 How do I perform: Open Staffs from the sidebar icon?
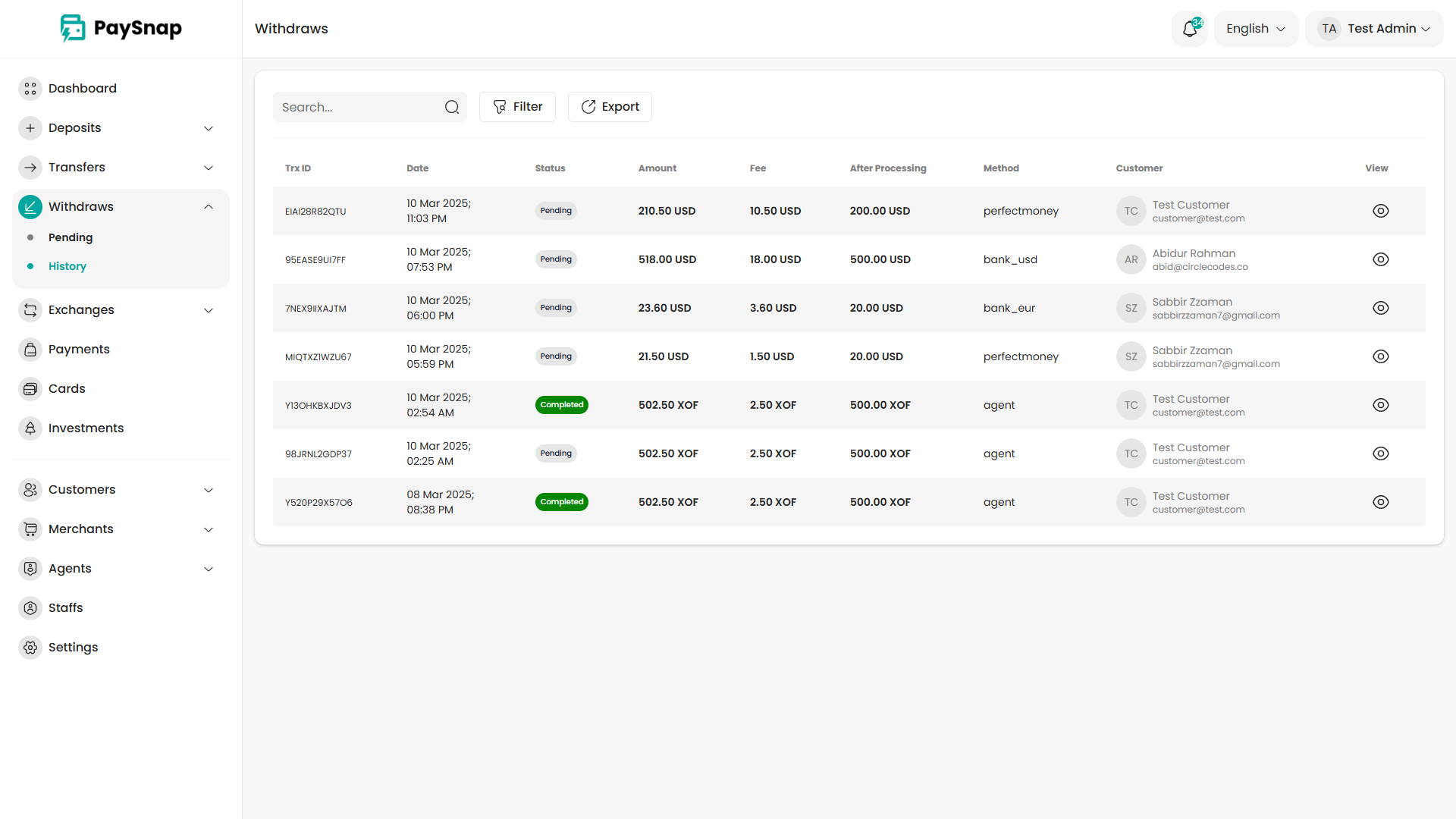click(x=30, y=608)
